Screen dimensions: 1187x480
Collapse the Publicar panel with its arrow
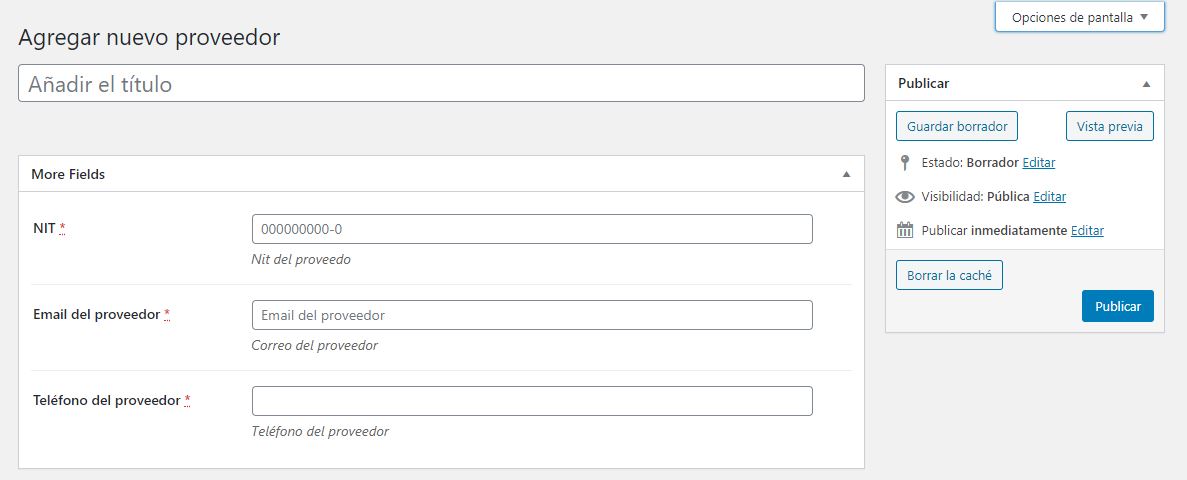tap(1147, 84)
